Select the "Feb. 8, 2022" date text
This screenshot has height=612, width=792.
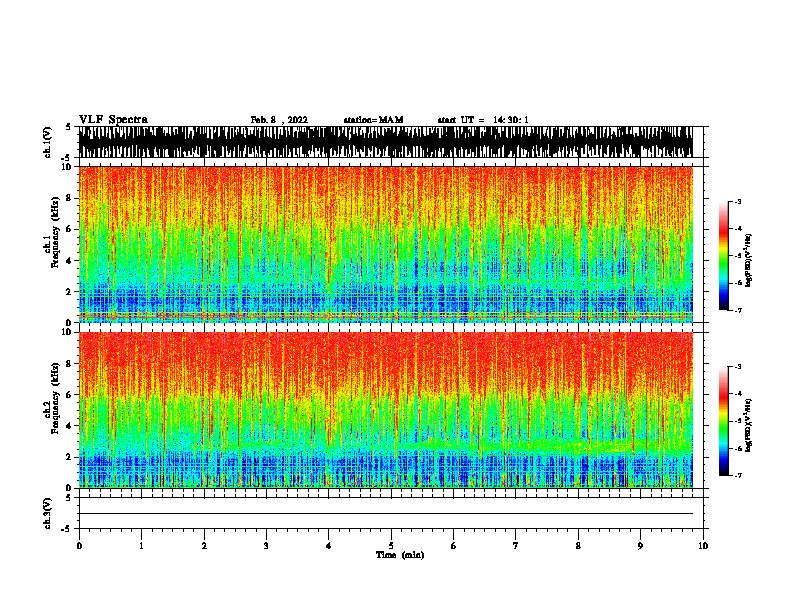(279, 120)
